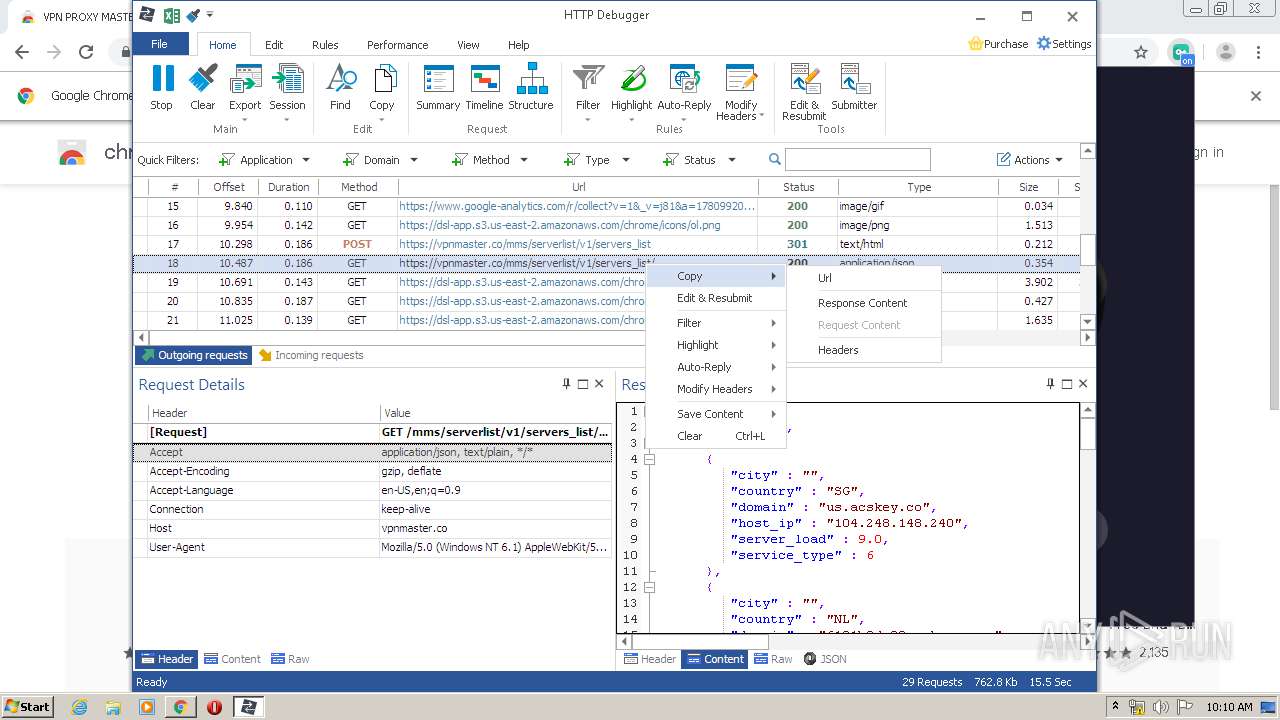Open the Actions dropdown
Image resolution: width=1280 pixels, height=720 pixels.
pos(1030,160)
